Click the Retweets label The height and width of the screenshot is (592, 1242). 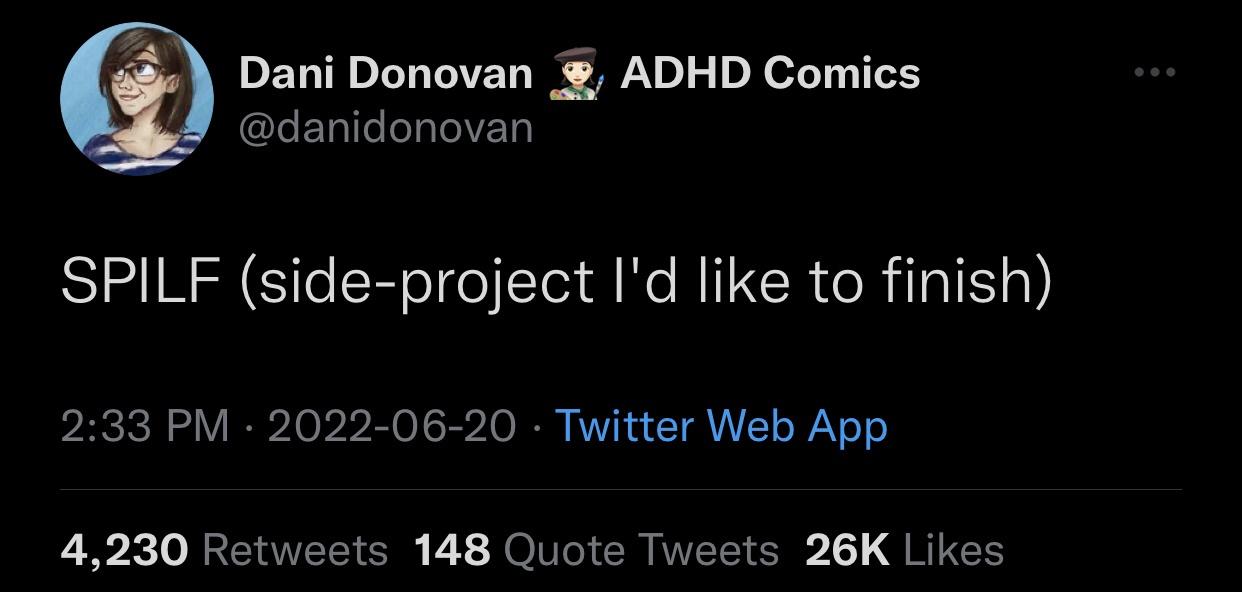(295, 550)
